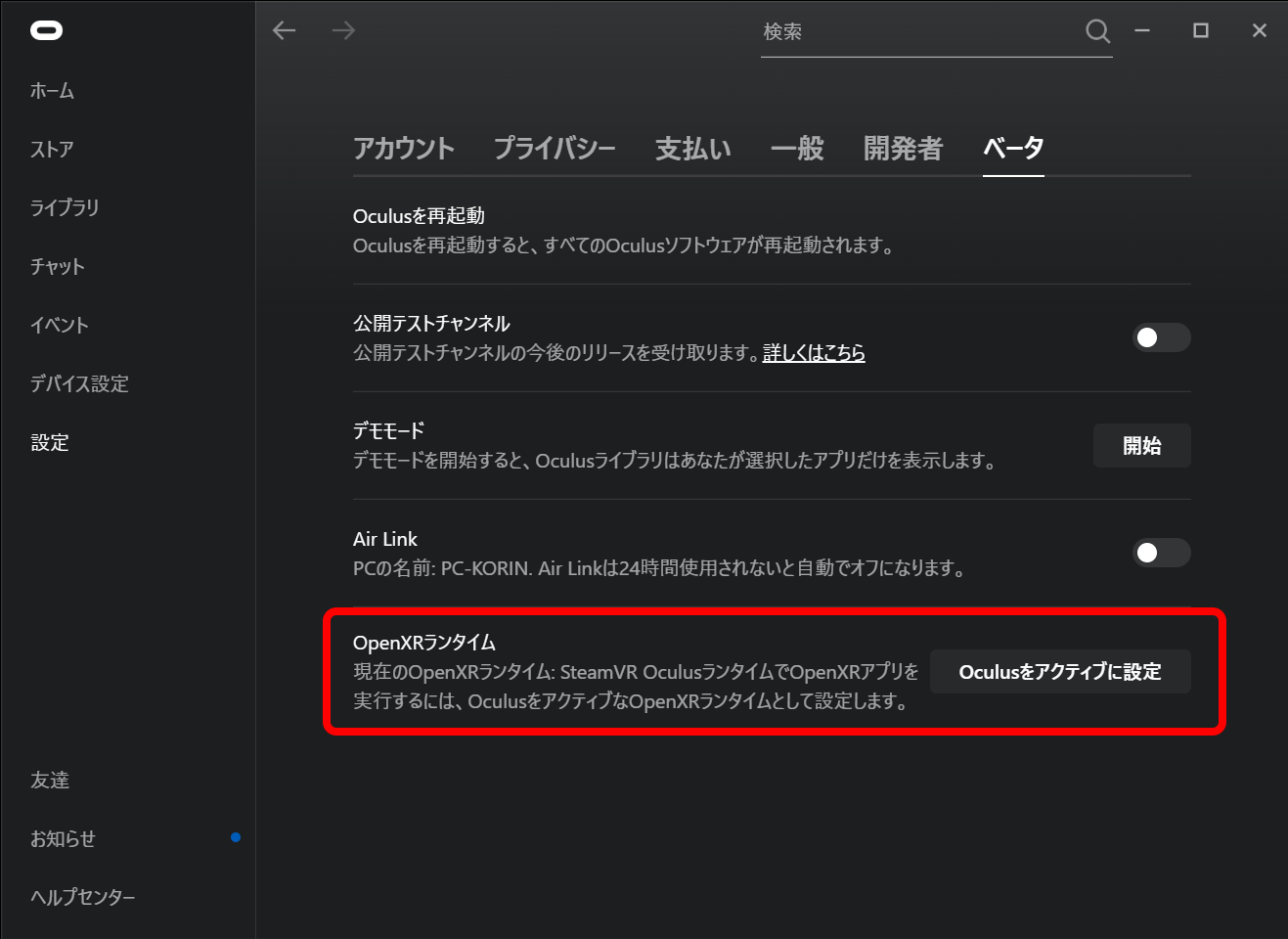
Task: Click the search magnifier icon
Action: (1097, 31)
